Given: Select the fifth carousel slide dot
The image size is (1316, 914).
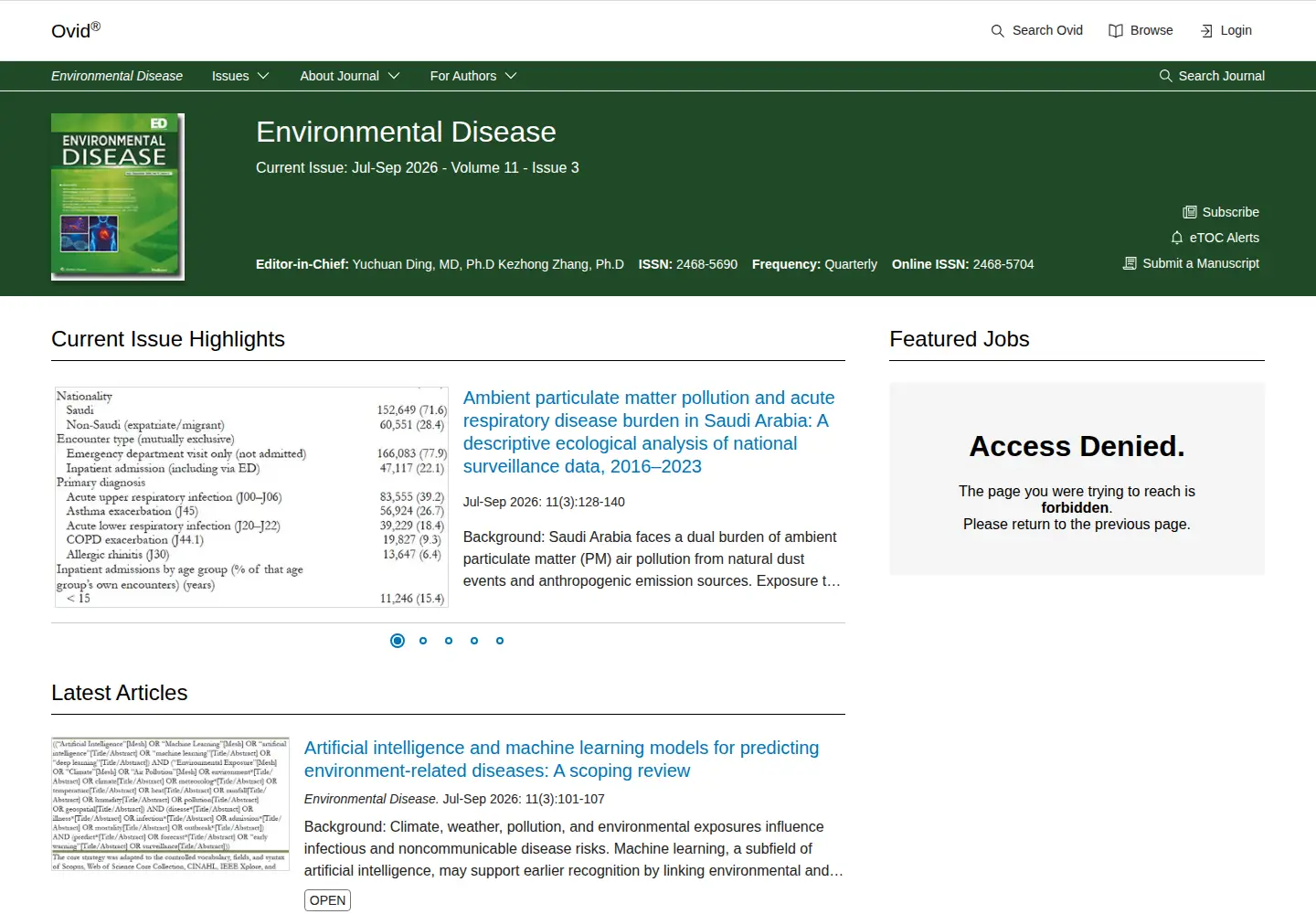Looking at the screenshot, I should pyautogui.click(x=500, y=641).
